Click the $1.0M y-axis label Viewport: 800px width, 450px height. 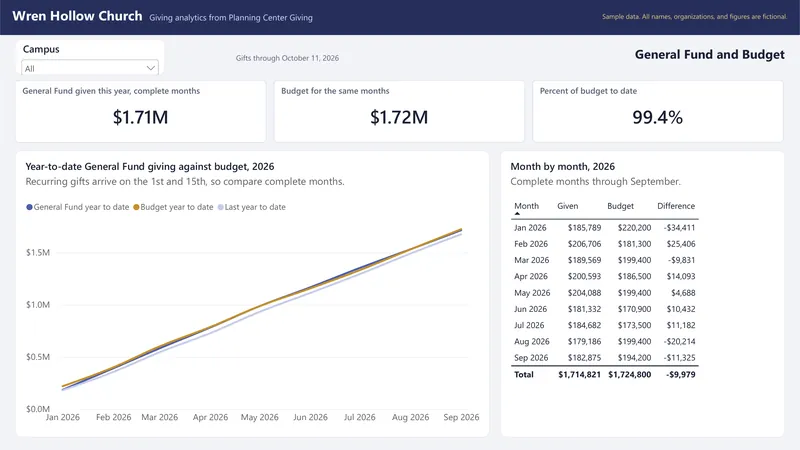click(38, 305)
